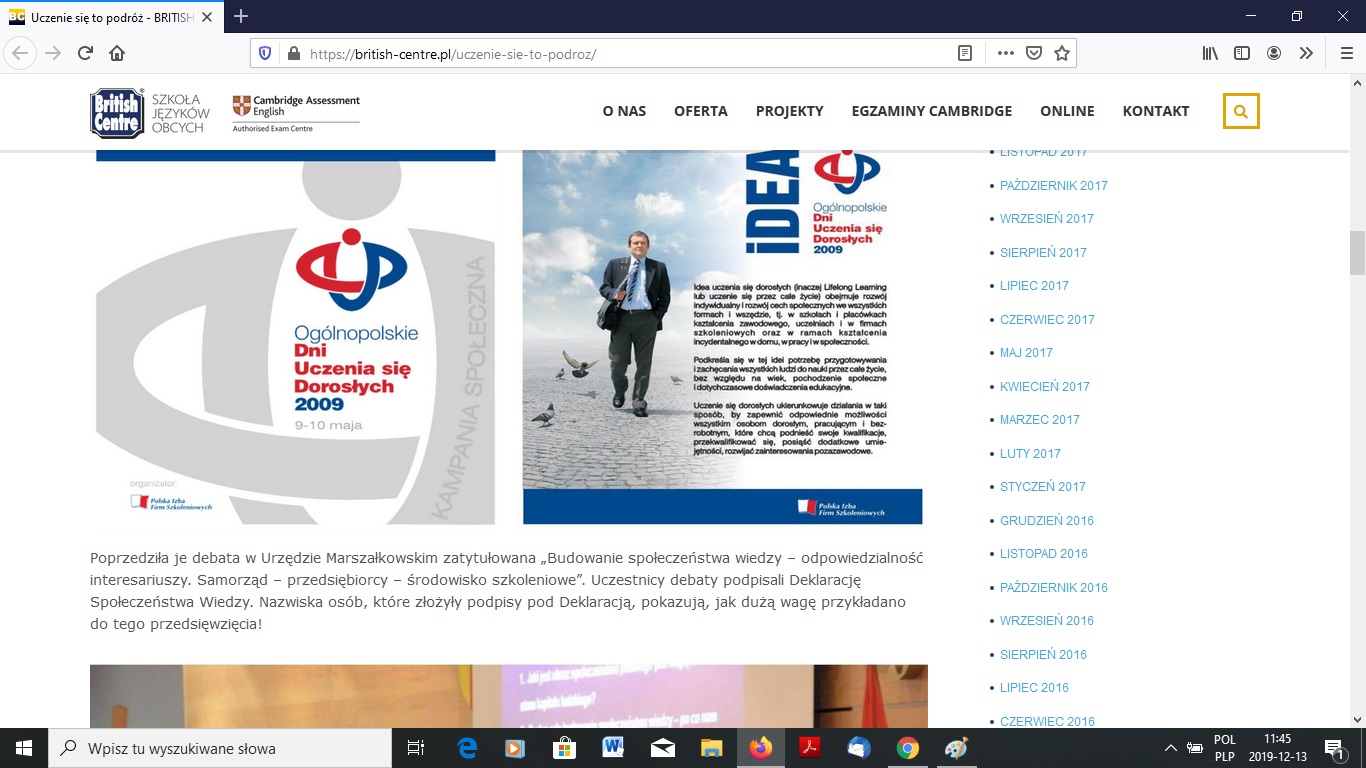
Task: Open archive PAŹDZIERNIK 2016
Action: tap(1054, 587)
